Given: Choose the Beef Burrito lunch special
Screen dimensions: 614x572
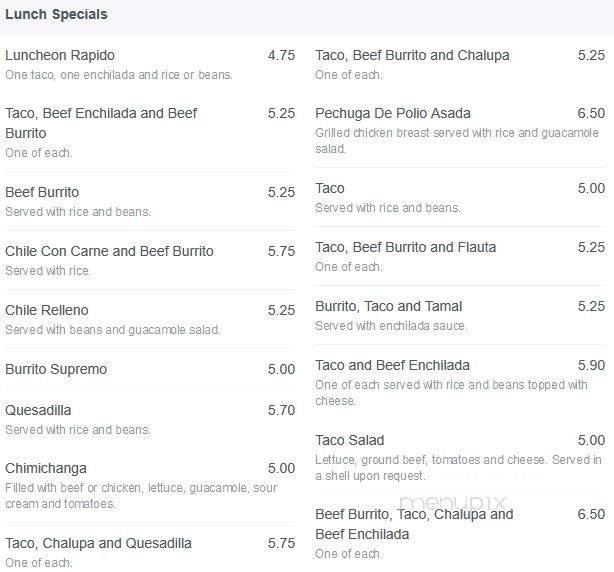Looking at the screenshot, I should pyautogui.click(x=42, y=192).
